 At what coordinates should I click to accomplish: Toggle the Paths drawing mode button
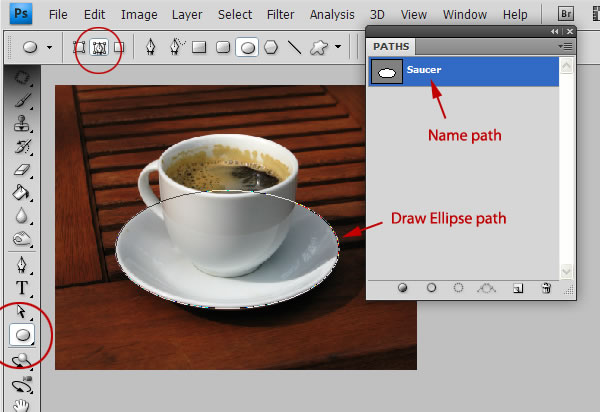tap(99, 47)
